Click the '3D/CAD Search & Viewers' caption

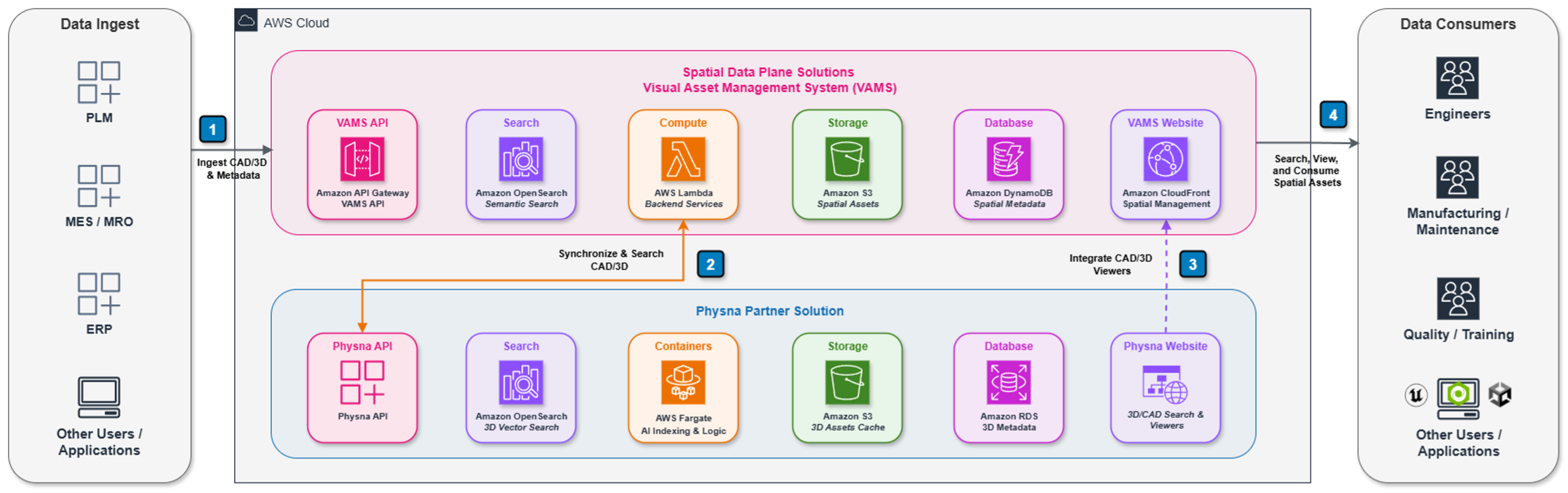(x=1165, y=420)
